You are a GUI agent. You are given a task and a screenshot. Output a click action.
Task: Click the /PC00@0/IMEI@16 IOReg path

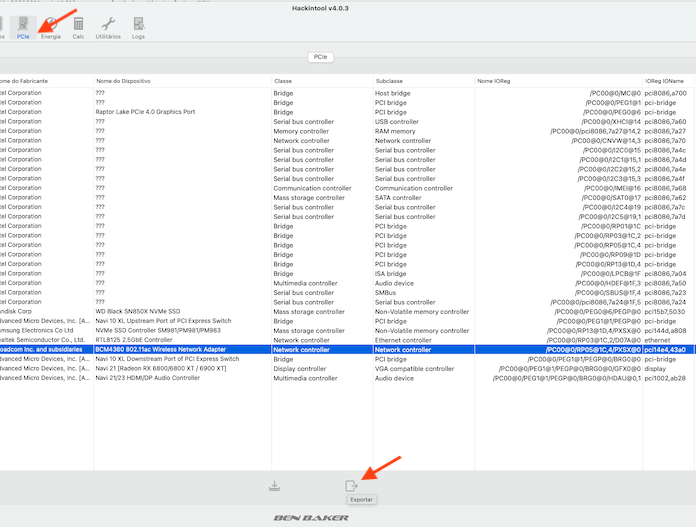[613, 188]
